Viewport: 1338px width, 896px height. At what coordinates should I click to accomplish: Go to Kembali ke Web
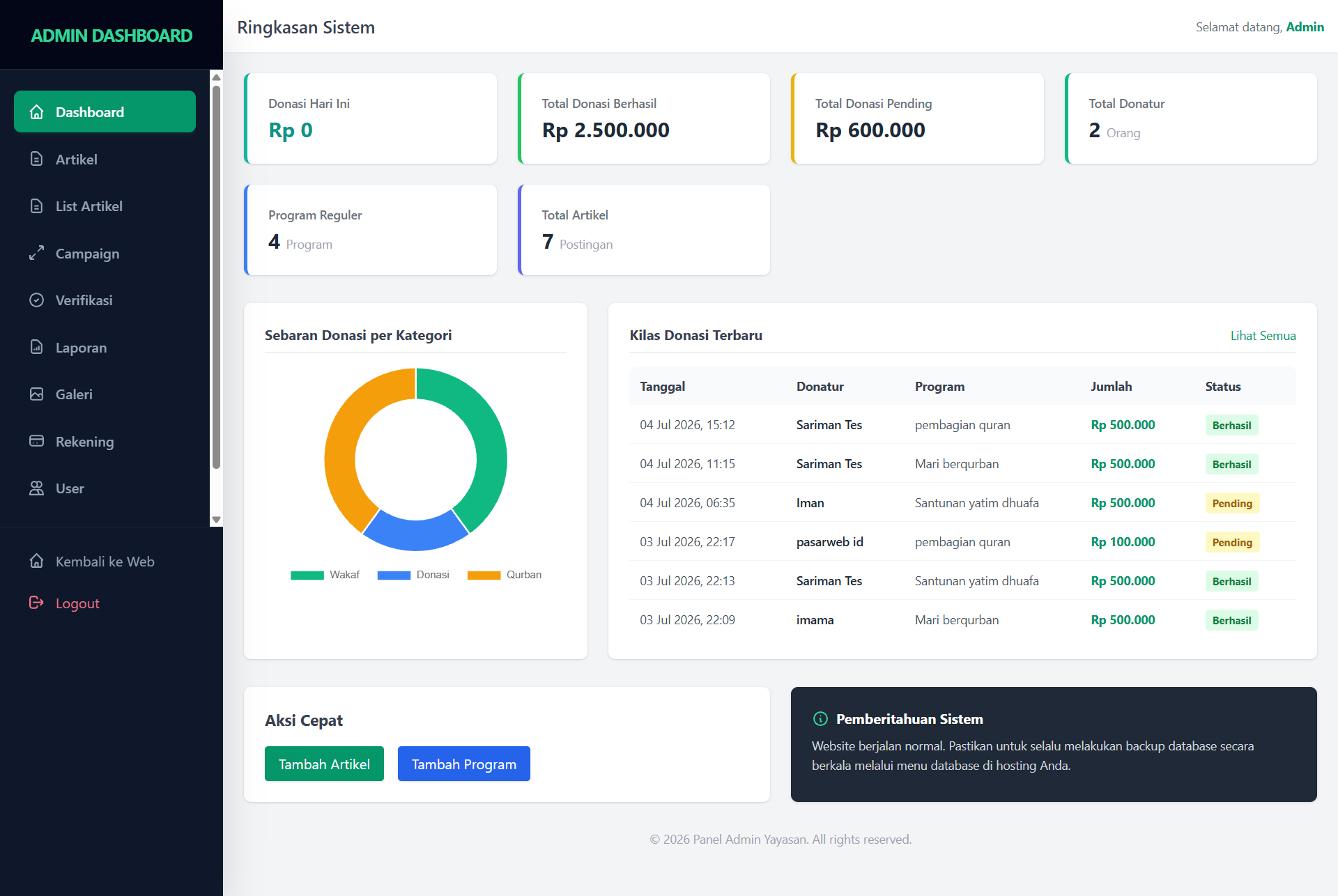[105, 562]
